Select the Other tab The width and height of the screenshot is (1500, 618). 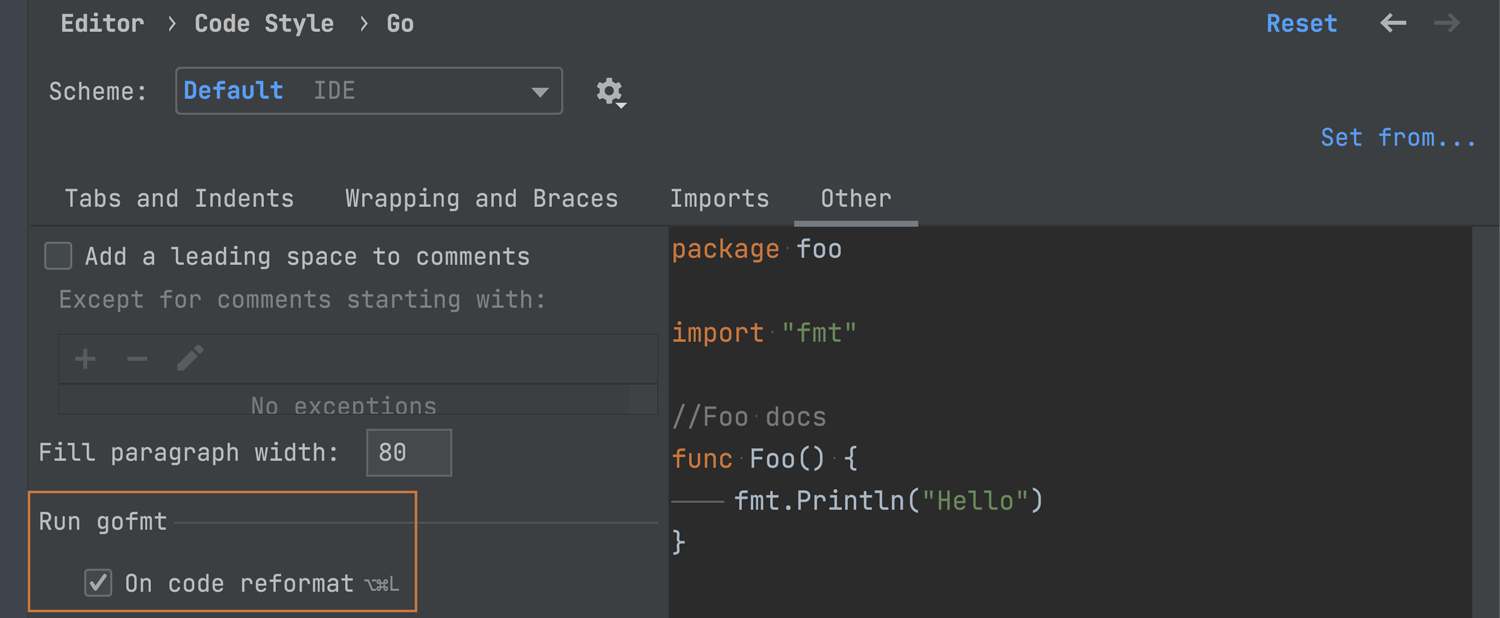click(855, 199)
